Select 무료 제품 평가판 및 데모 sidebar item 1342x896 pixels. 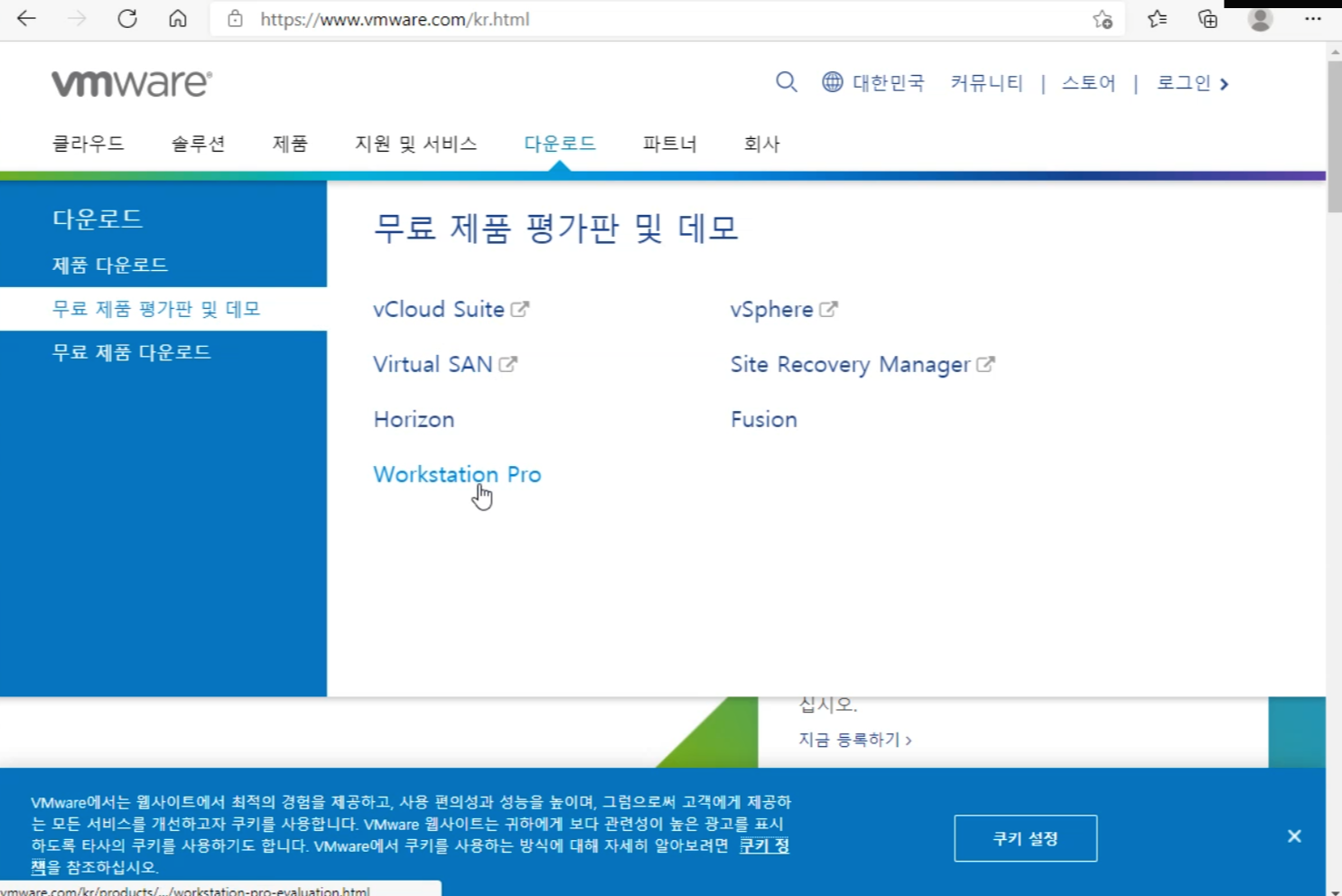pos(163,309)
